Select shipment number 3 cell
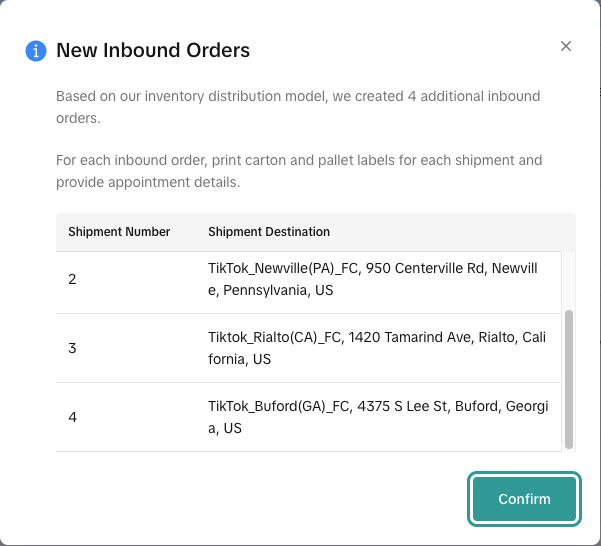This screenshot has width=601, height=546. 73,348
